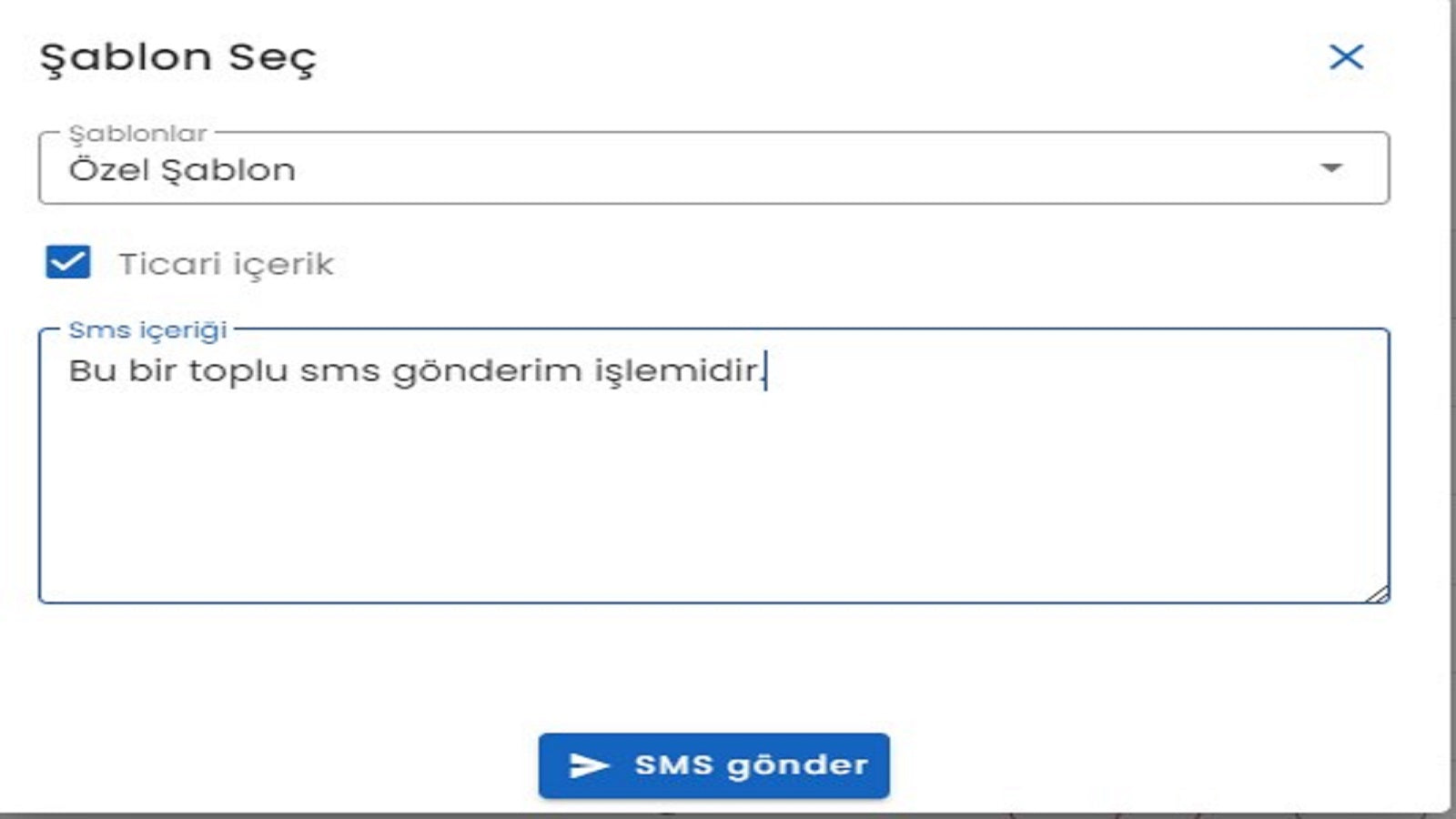1456x819 pixels.
Task: Click the SMS gönder label text
Action: pyautogui.click(x=751, y=765)
